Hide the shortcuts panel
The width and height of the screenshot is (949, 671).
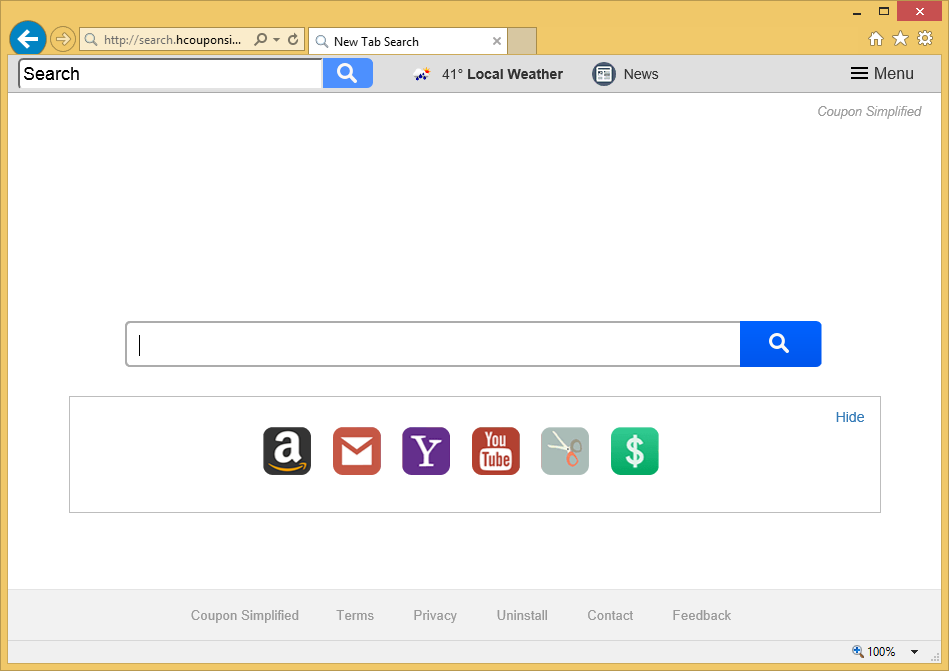click(850, 417)
